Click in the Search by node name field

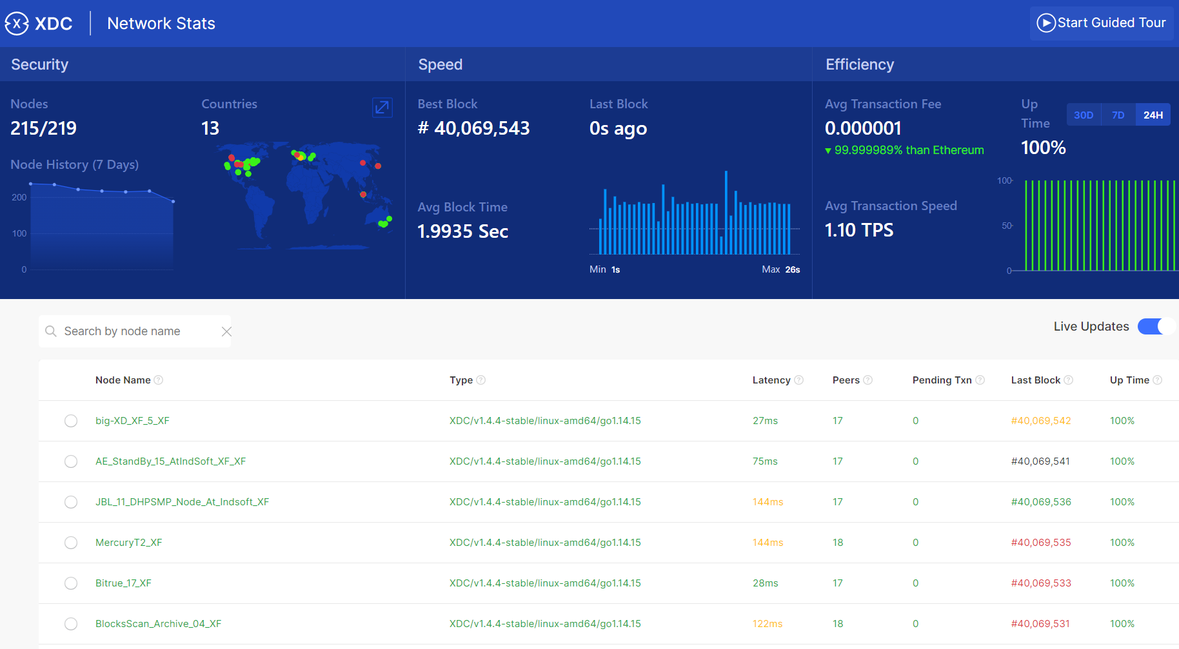pyautogui.click(x=135, y=331)
